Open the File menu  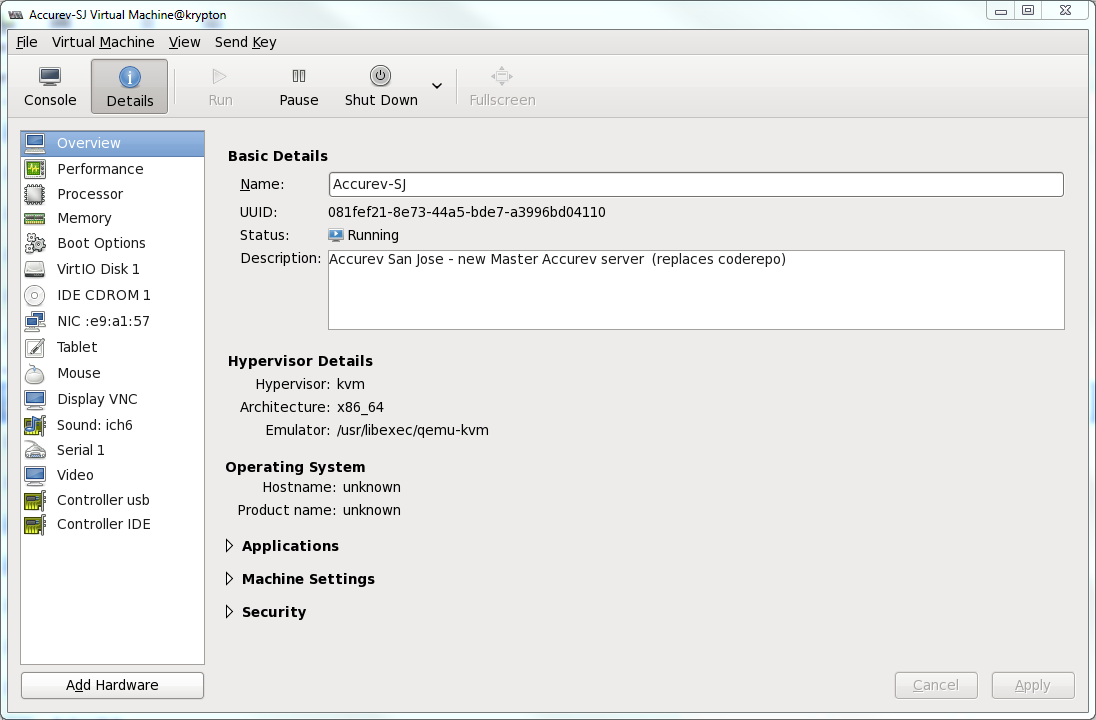click(x=27, y=42)
